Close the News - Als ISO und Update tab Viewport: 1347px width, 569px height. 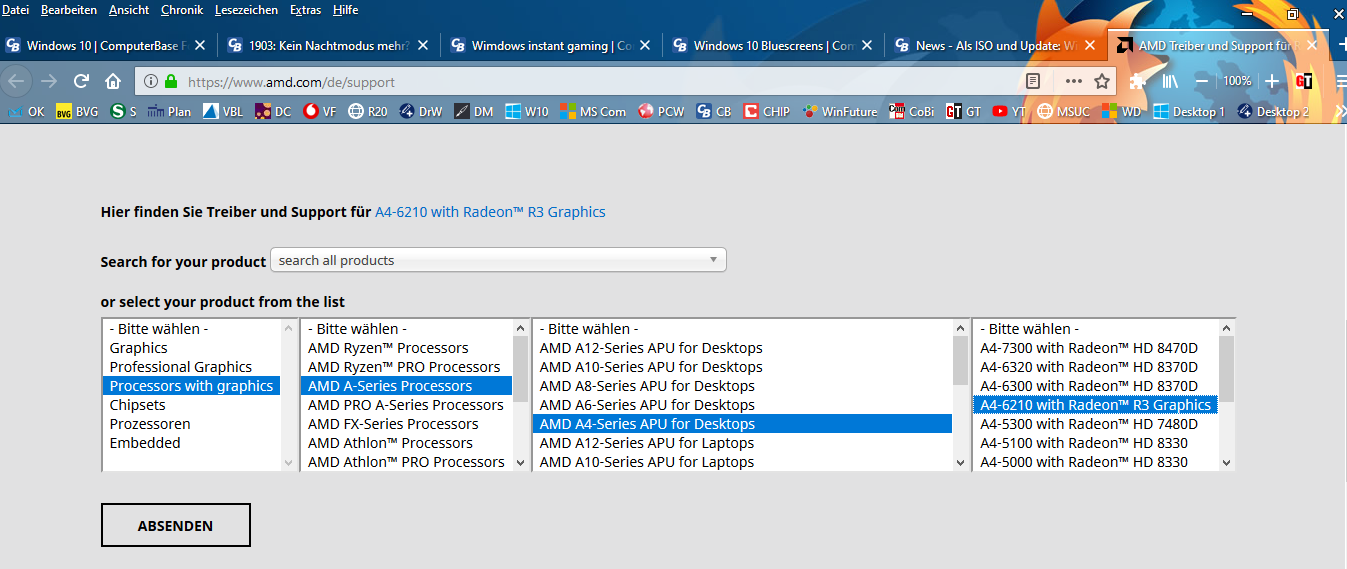pos(1088,45)
